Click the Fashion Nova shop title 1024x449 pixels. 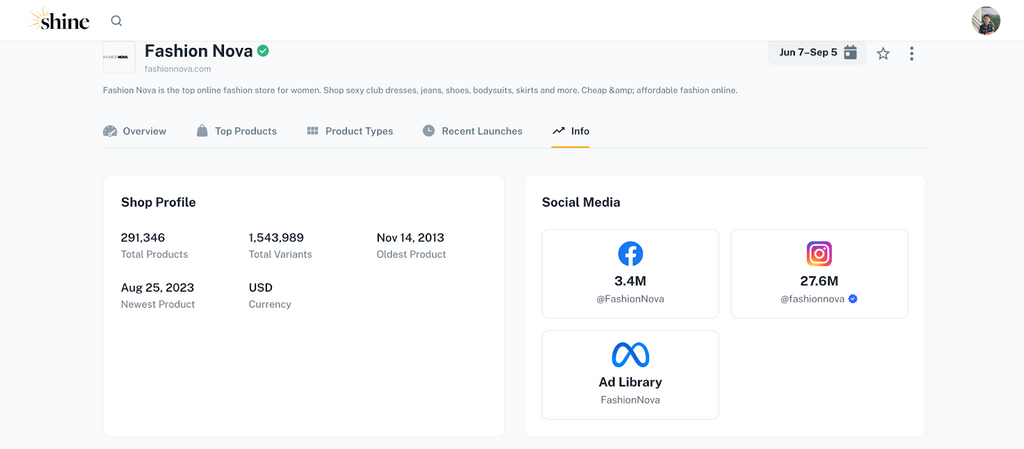tap(199, 51)
